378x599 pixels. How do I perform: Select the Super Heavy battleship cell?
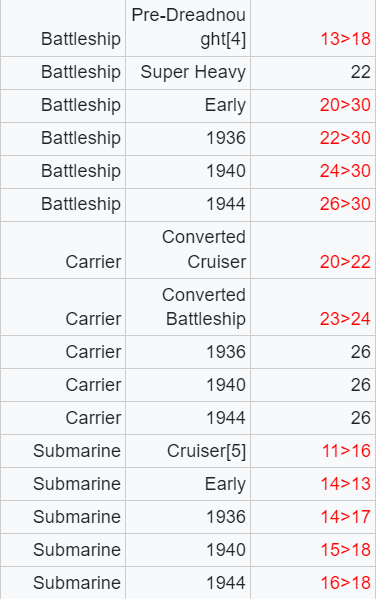[x=188, y=73]
